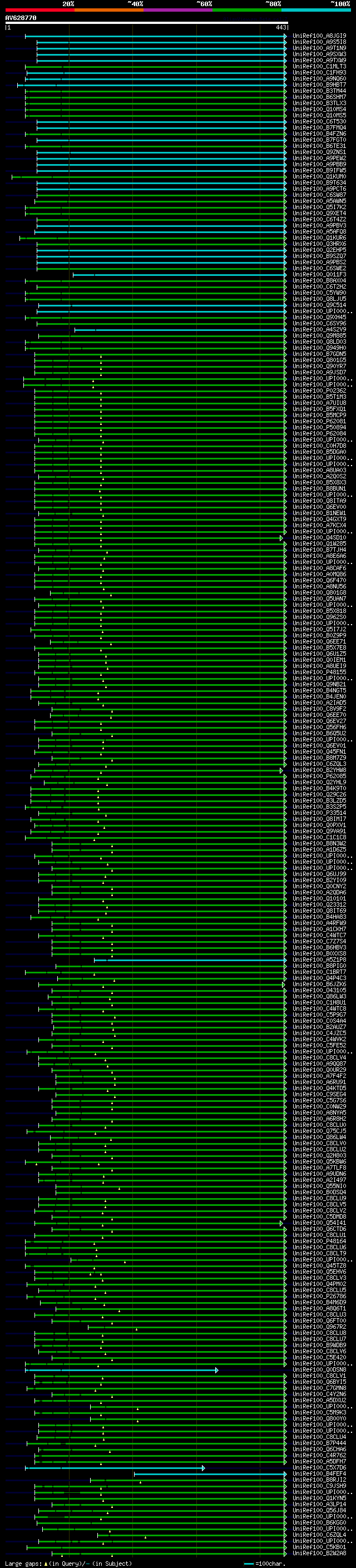Click UniRef100_Q967R2 label
Screen dimensions: 356x1568
coord(319,1327)
